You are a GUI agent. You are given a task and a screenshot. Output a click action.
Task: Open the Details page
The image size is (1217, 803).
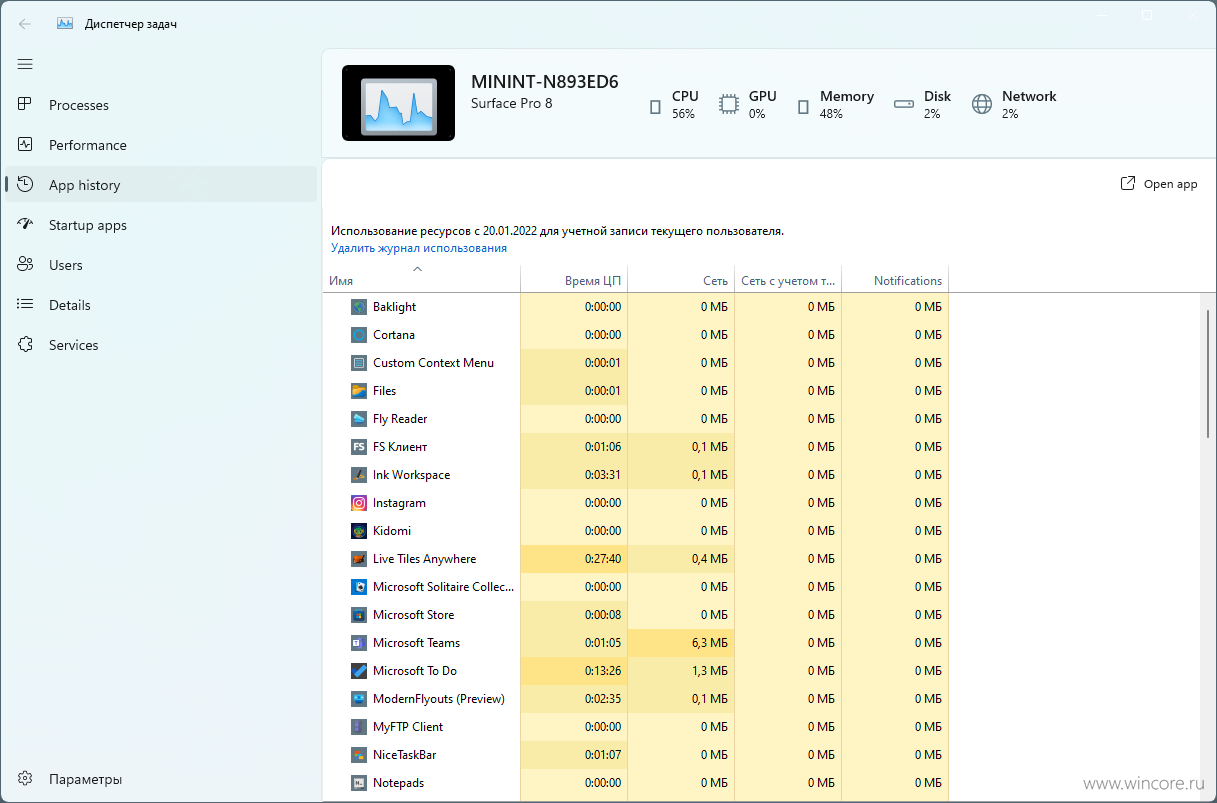pyautogui.click(x=161, y=305)
